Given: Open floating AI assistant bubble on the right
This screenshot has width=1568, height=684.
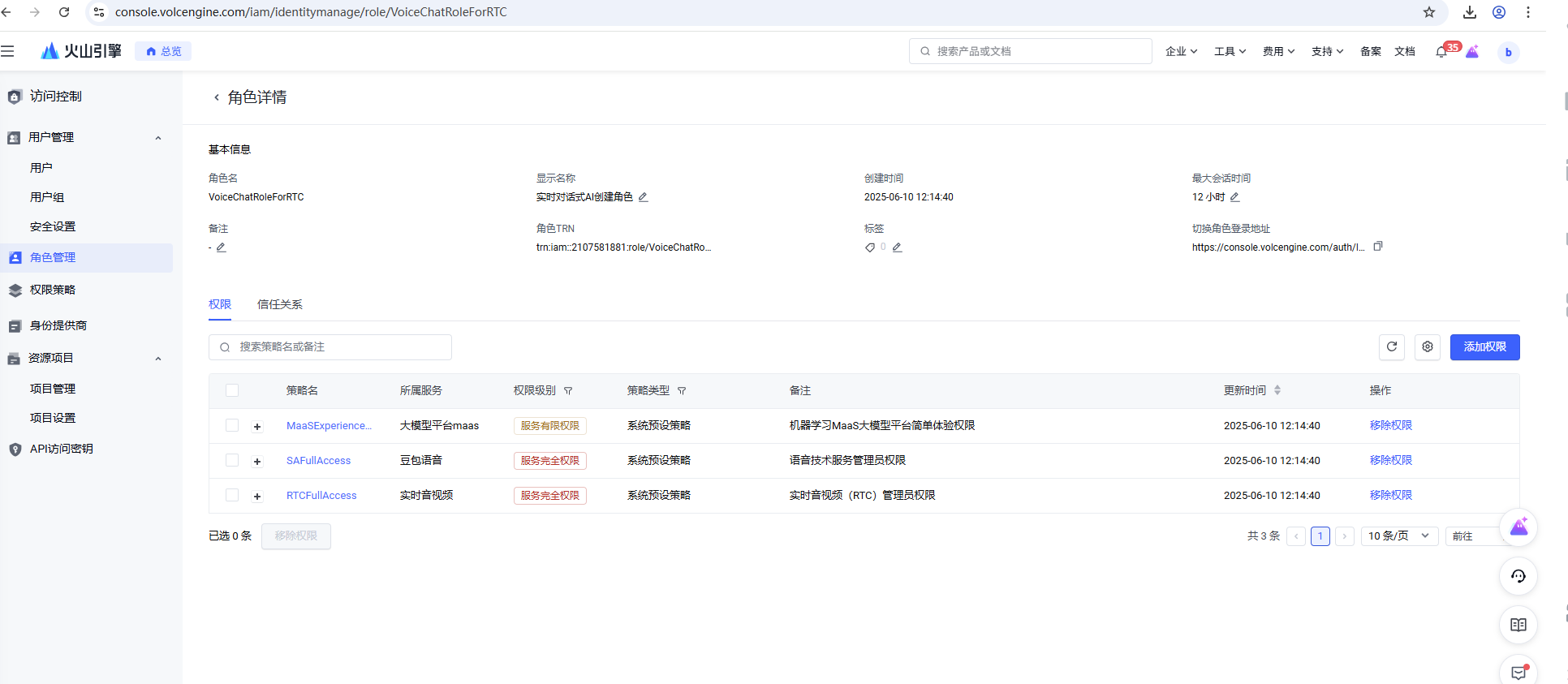Looking at the screenshot, I should point(1518,528).
